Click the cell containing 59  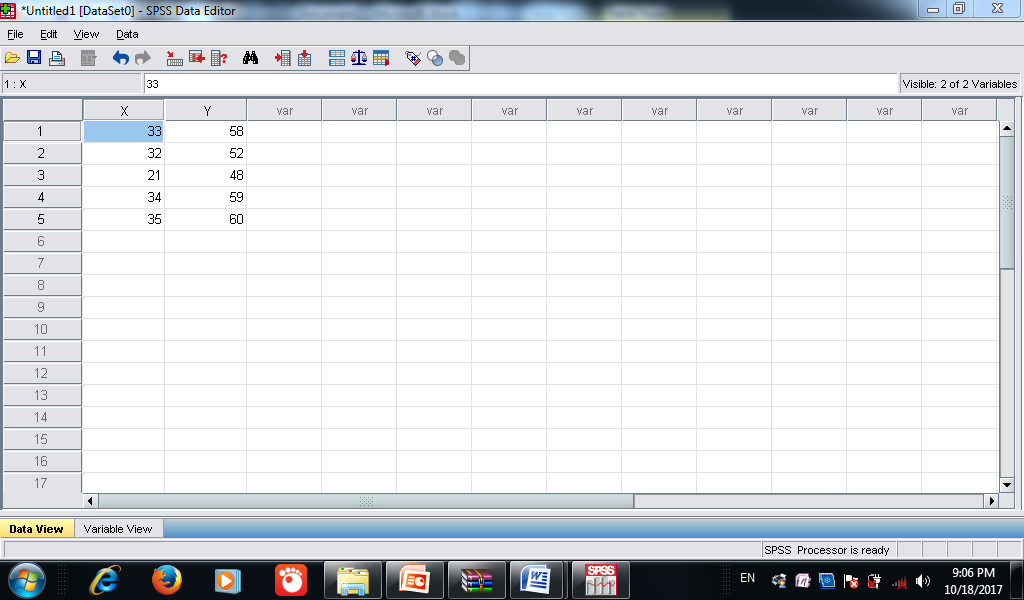[206, 197]
